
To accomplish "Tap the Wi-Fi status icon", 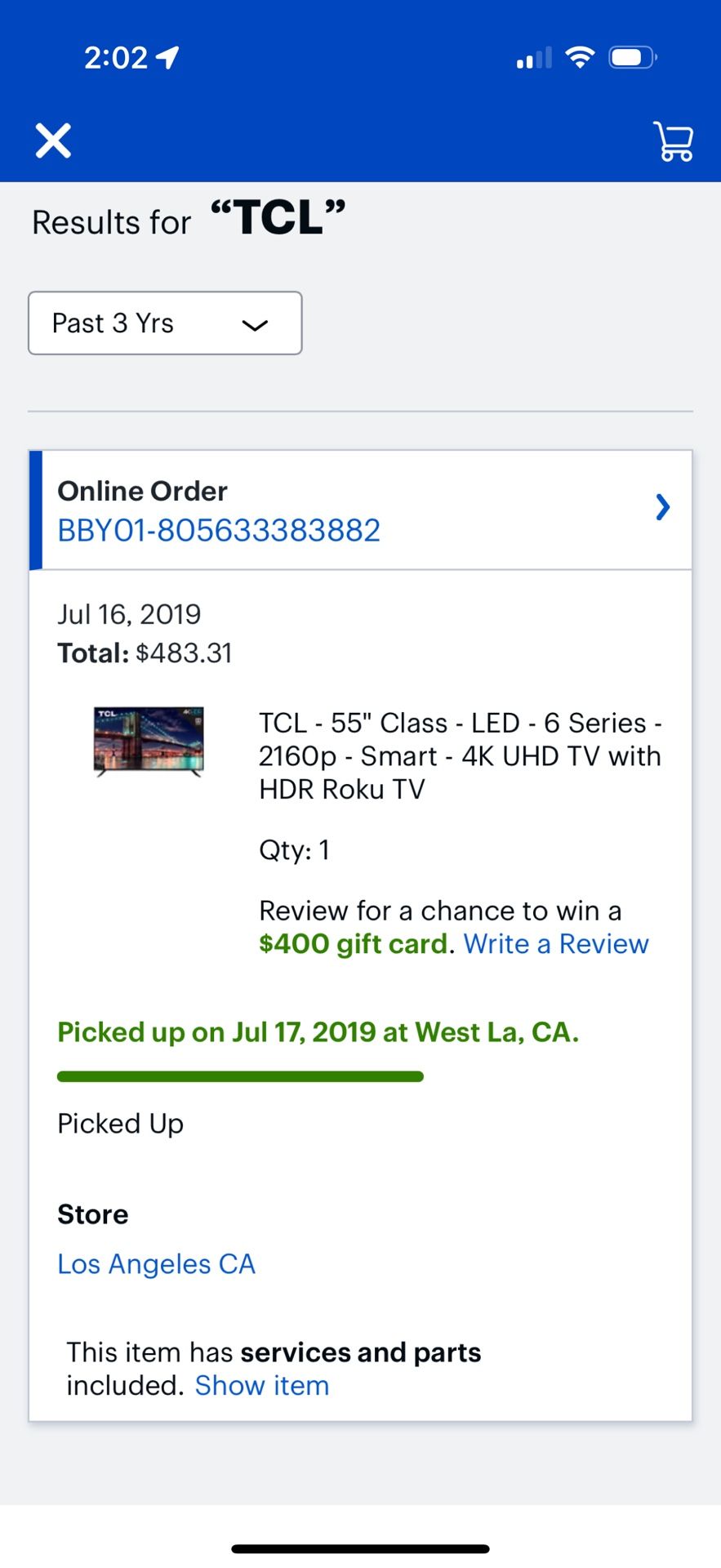I will (580, 58).
